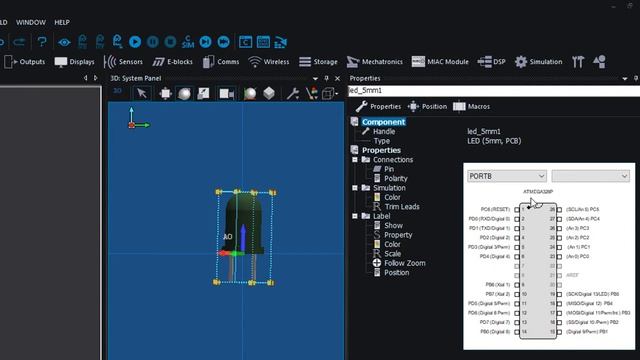Viewport: 640px width, 360px height.
Task: Click the camera view icon in System Panel
Action: [227, 94]
